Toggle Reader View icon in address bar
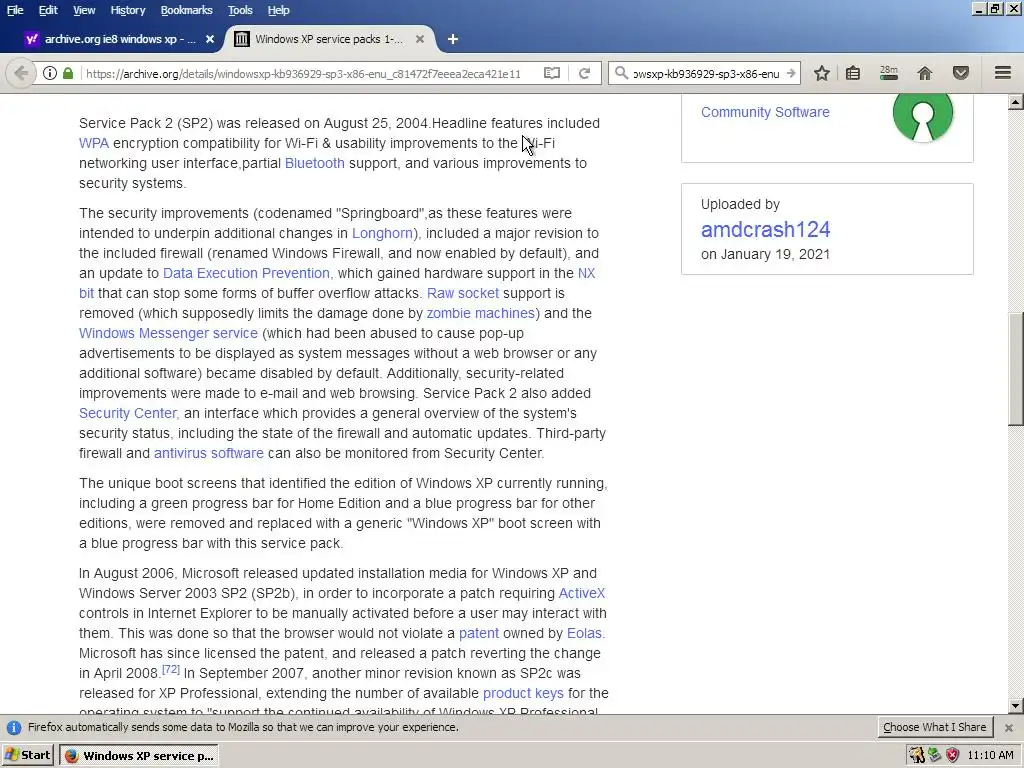The width and height of the screenshot is (1024, 768). tap(552, 73)
